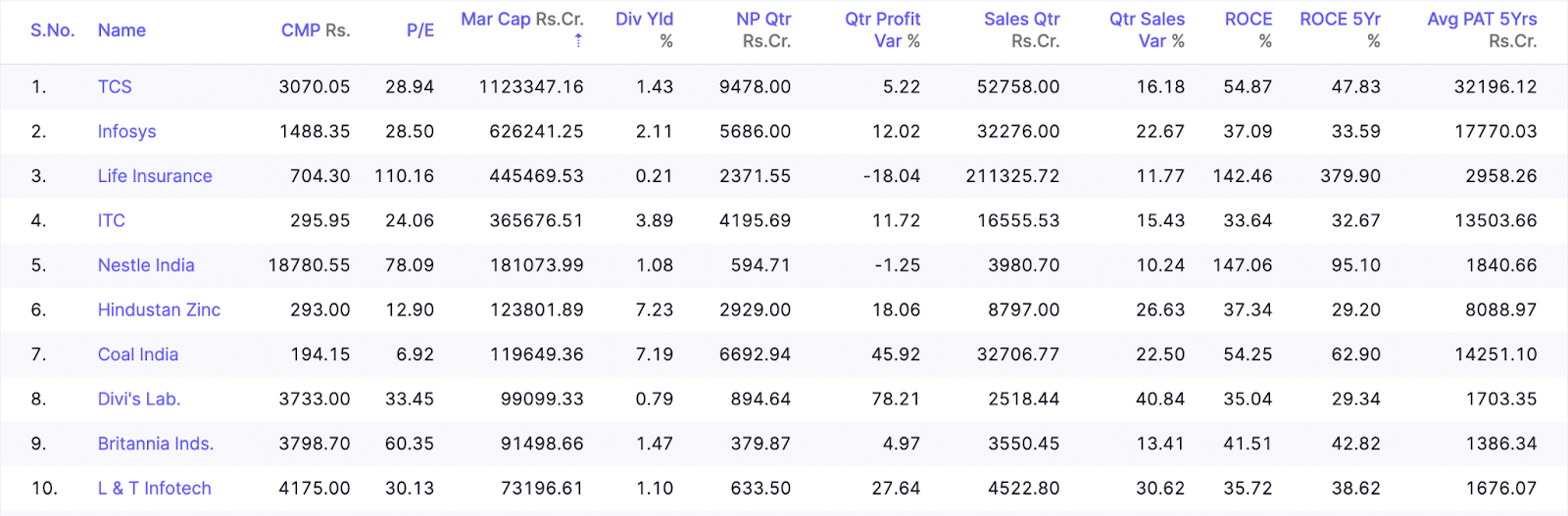Click Avg PAT 5Yrs column header
Image resolution: width=1568 pixels, height=516 pixels.
tap(1482, 29)
